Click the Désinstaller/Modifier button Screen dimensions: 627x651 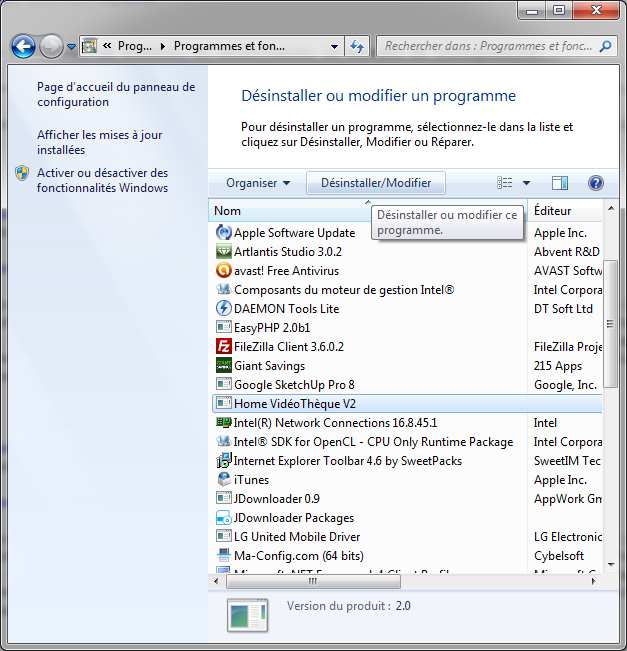coord(376,183)
